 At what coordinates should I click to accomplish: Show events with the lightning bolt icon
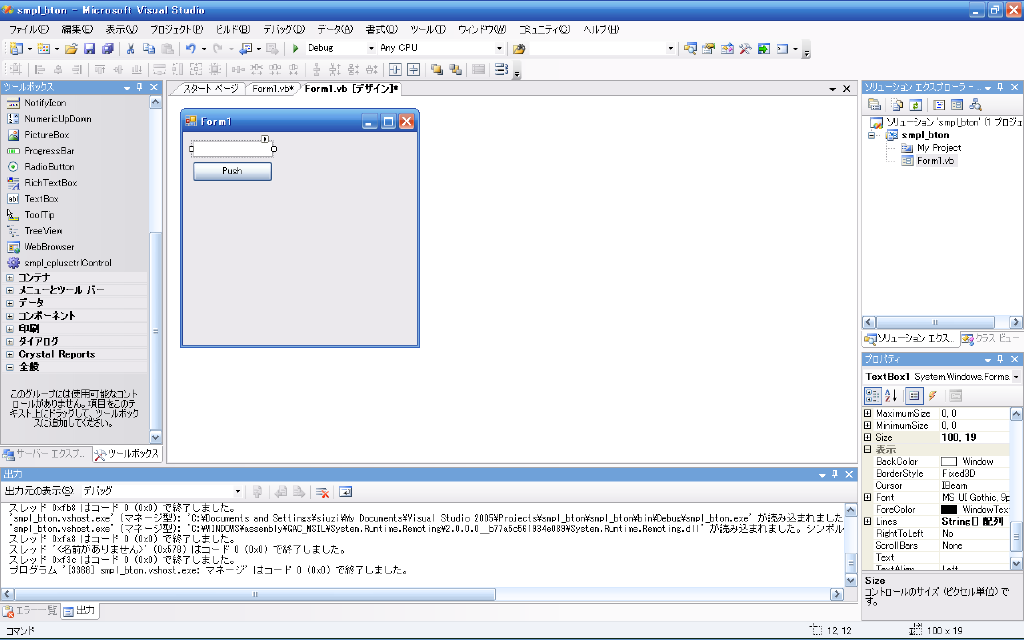click(933, 395)
